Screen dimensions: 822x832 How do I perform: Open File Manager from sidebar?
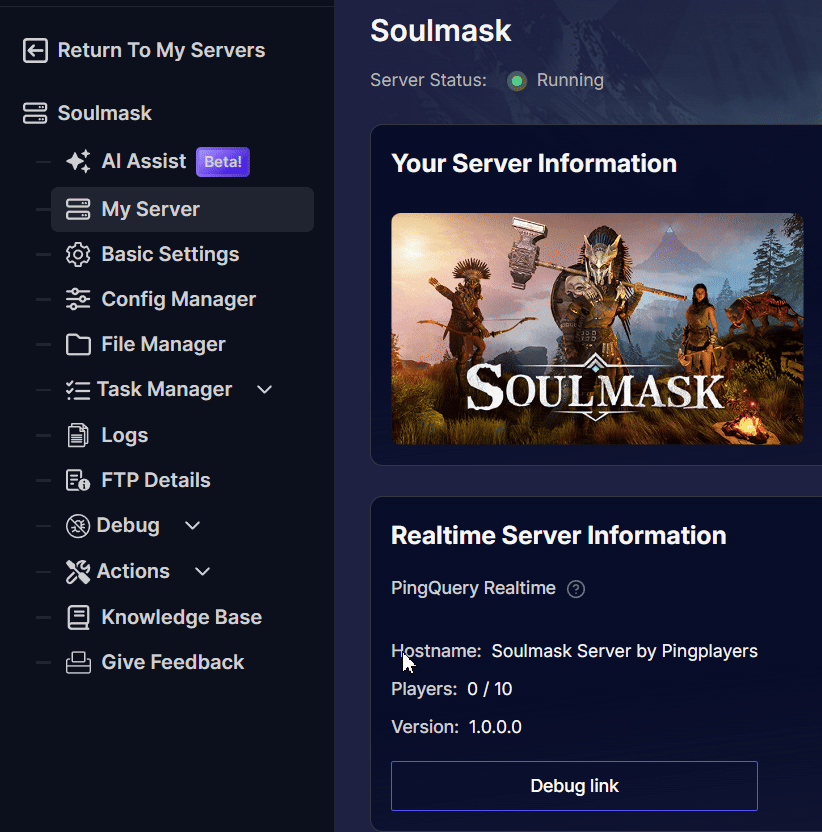coord(163,344)
